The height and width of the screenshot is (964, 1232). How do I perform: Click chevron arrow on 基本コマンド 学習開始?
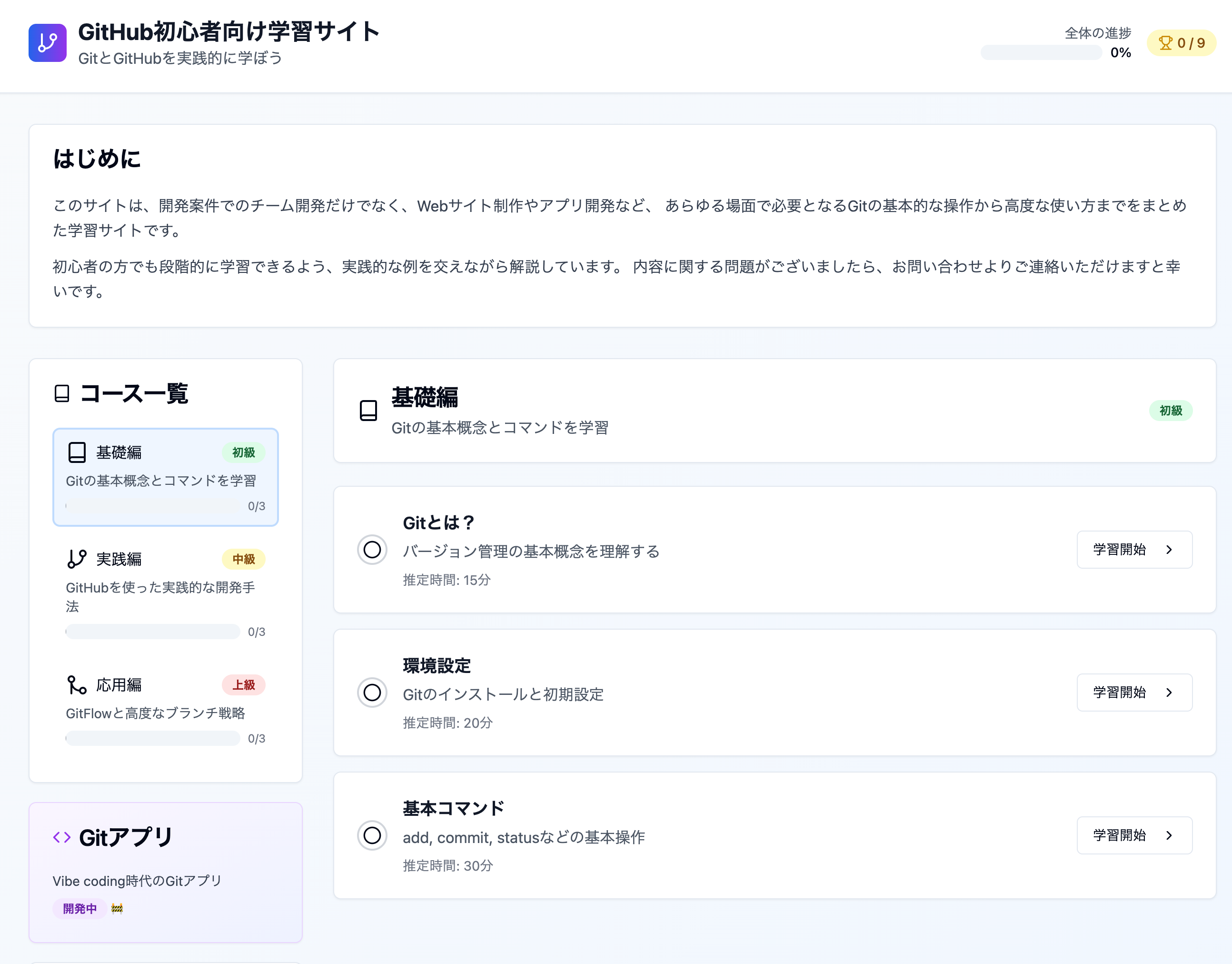click(x=1169, y=835)
